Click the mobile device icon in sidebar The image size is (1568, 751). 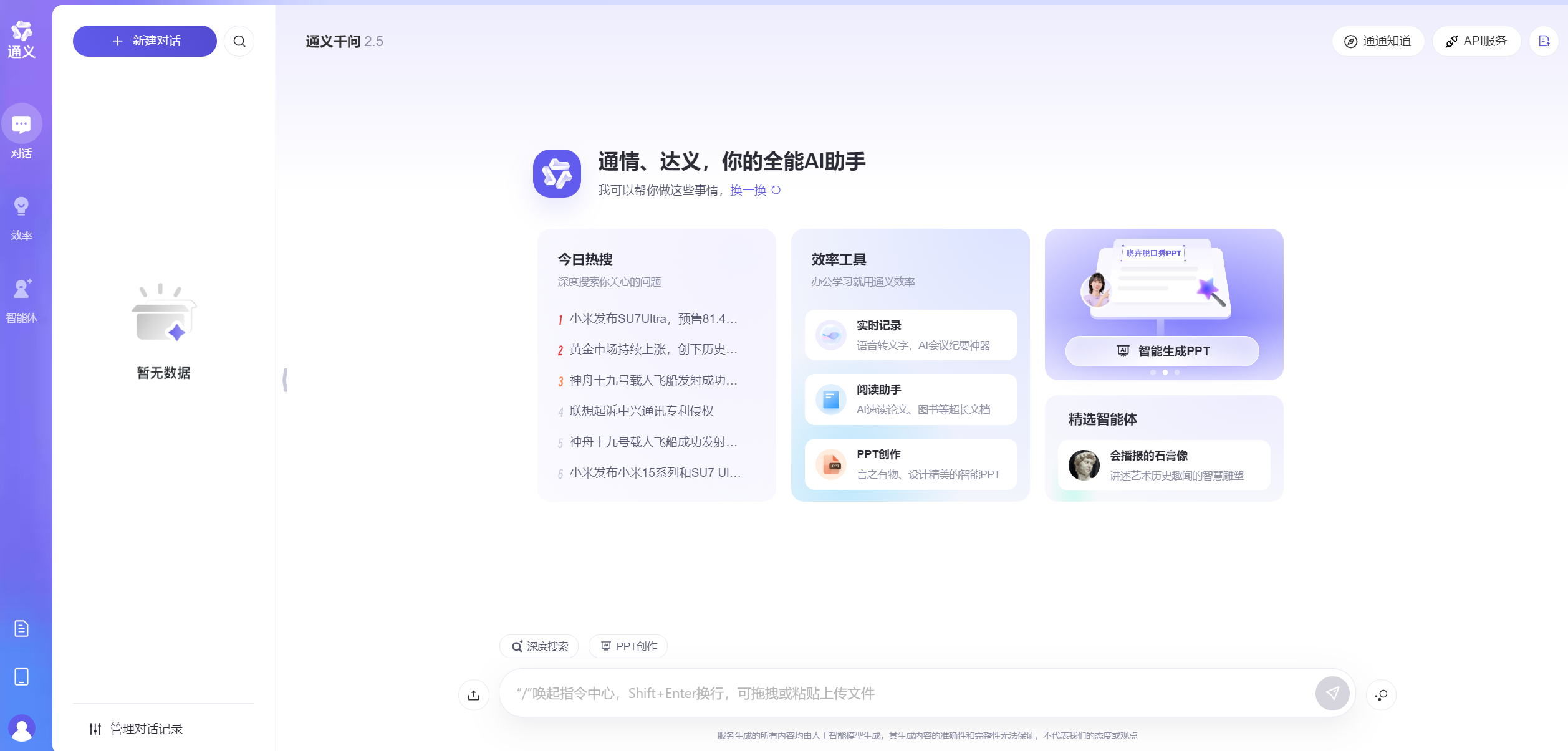(21, 677)
